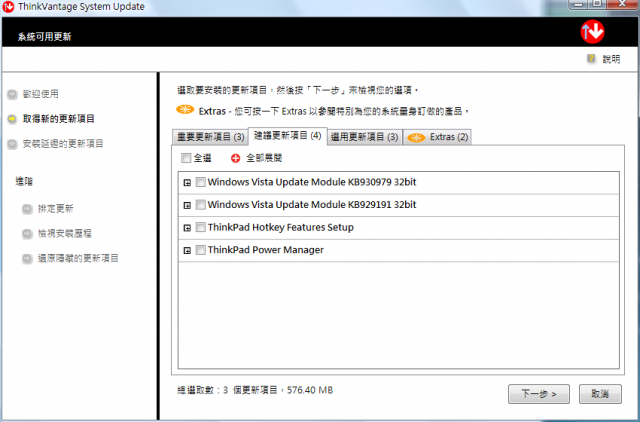Check ThinkPad Power Manager checkbox
The image size is (640, 422).
point(200,249)
